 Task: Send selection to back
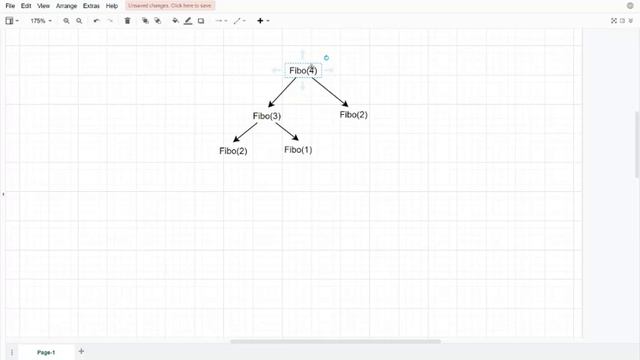click(158, 21)
